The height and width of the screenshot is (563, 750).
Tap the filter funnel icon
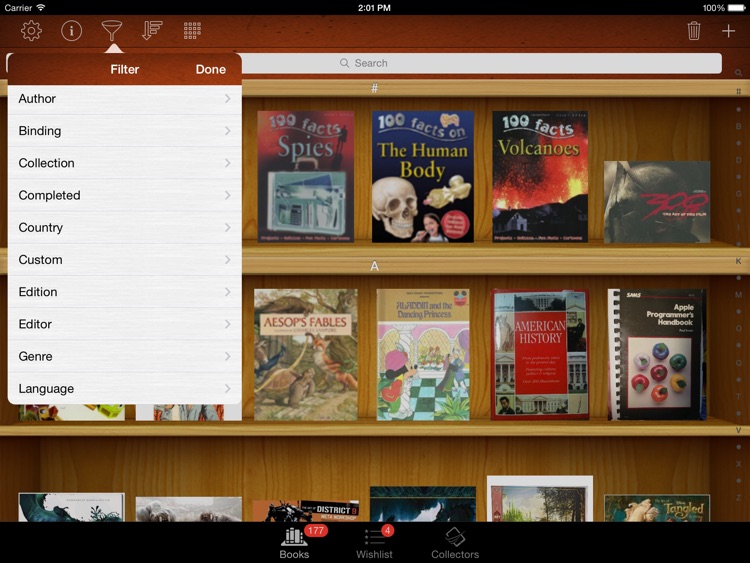coord(112,31)
